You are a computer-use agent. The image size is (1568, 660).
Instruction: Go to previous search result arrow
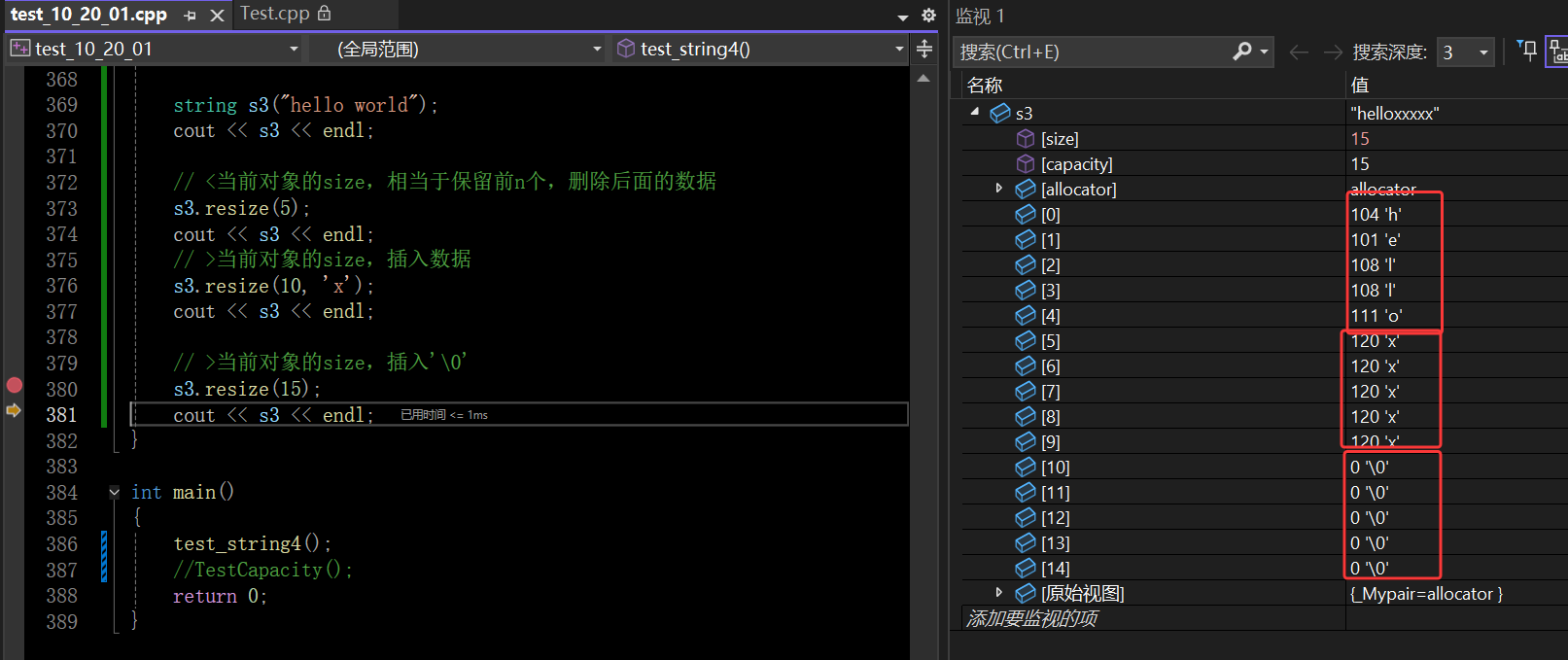click(1299, 52)
